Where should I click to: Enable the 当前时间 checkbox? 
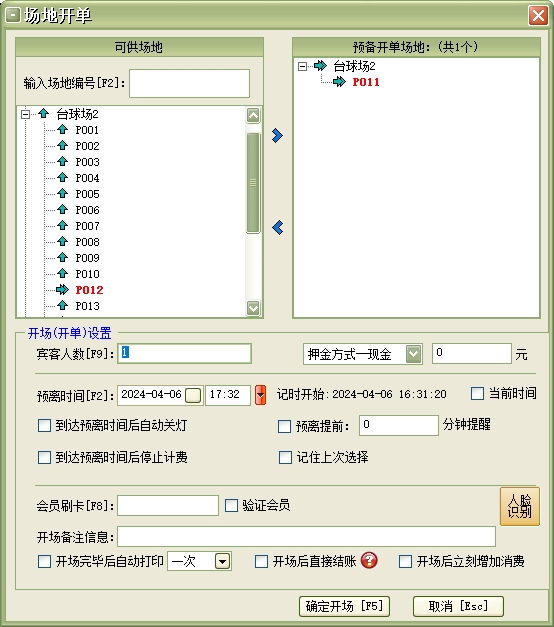pos(477,393)
